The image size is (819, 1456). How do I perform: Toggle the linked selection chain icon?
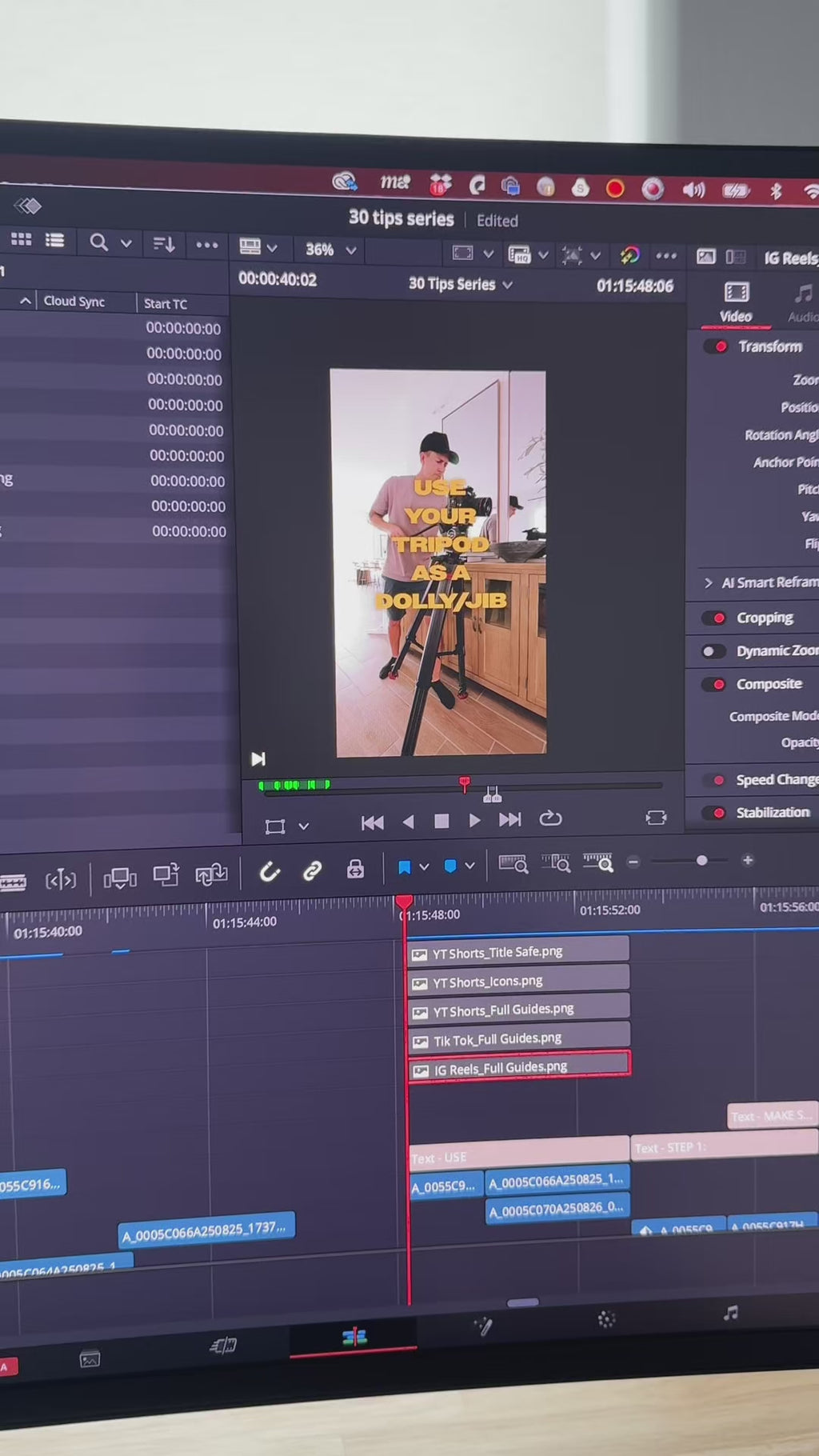[312, 870]
